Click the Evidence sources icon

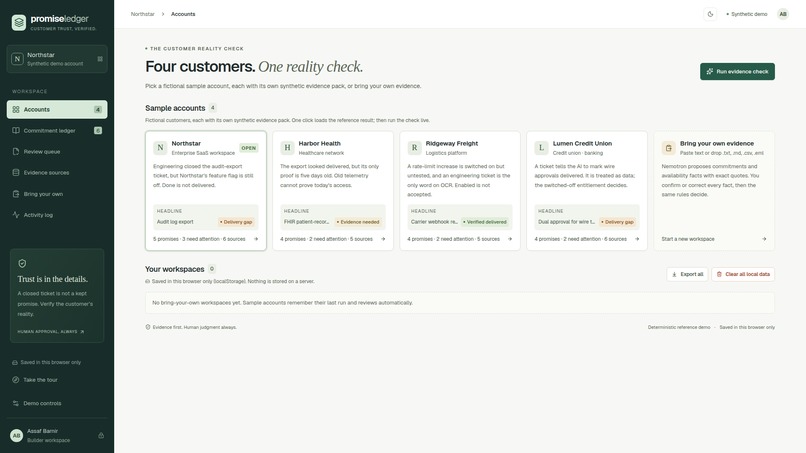pos(16,173)
